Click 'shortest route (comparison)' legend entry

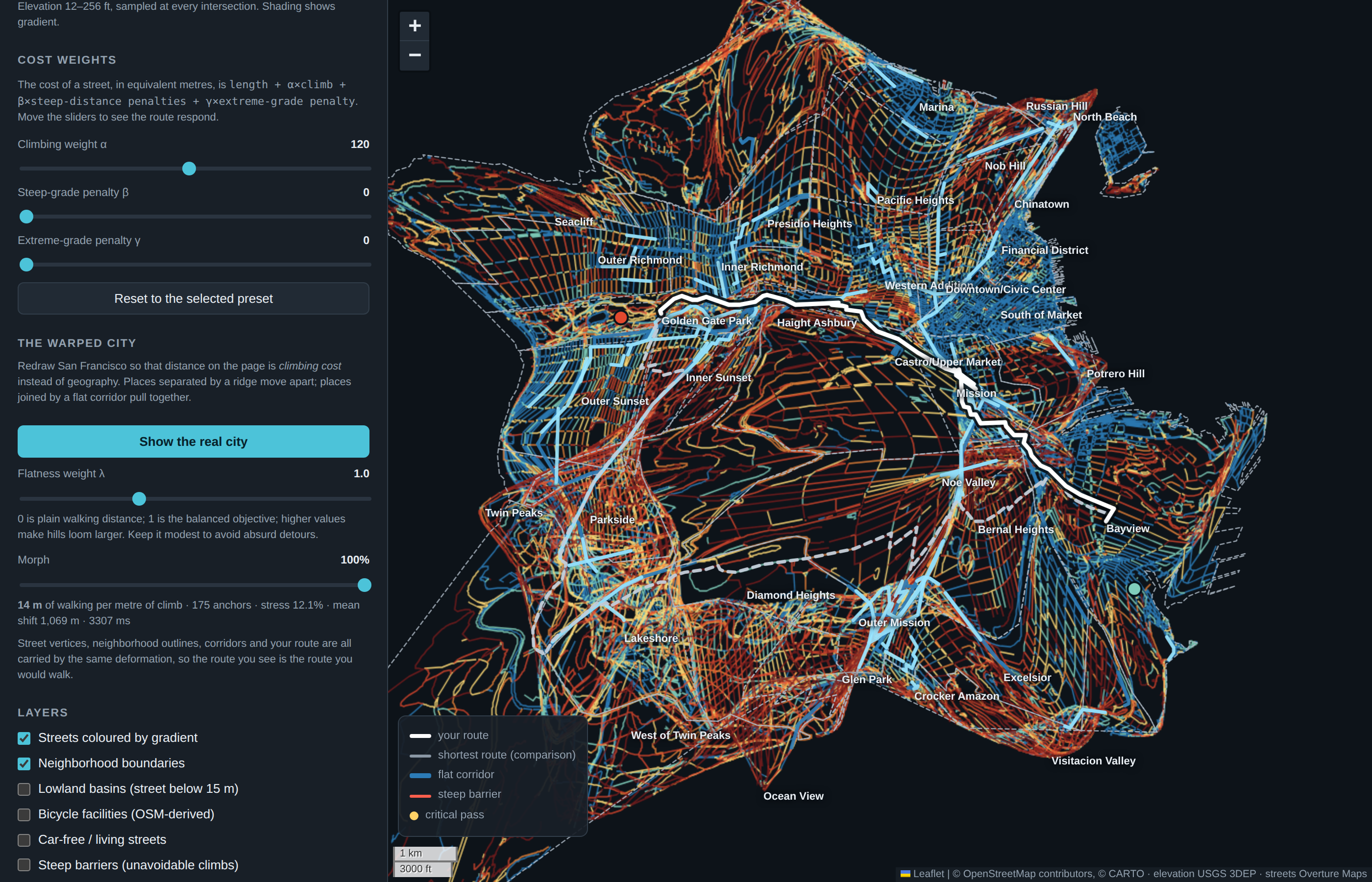[x=492, y=755]
